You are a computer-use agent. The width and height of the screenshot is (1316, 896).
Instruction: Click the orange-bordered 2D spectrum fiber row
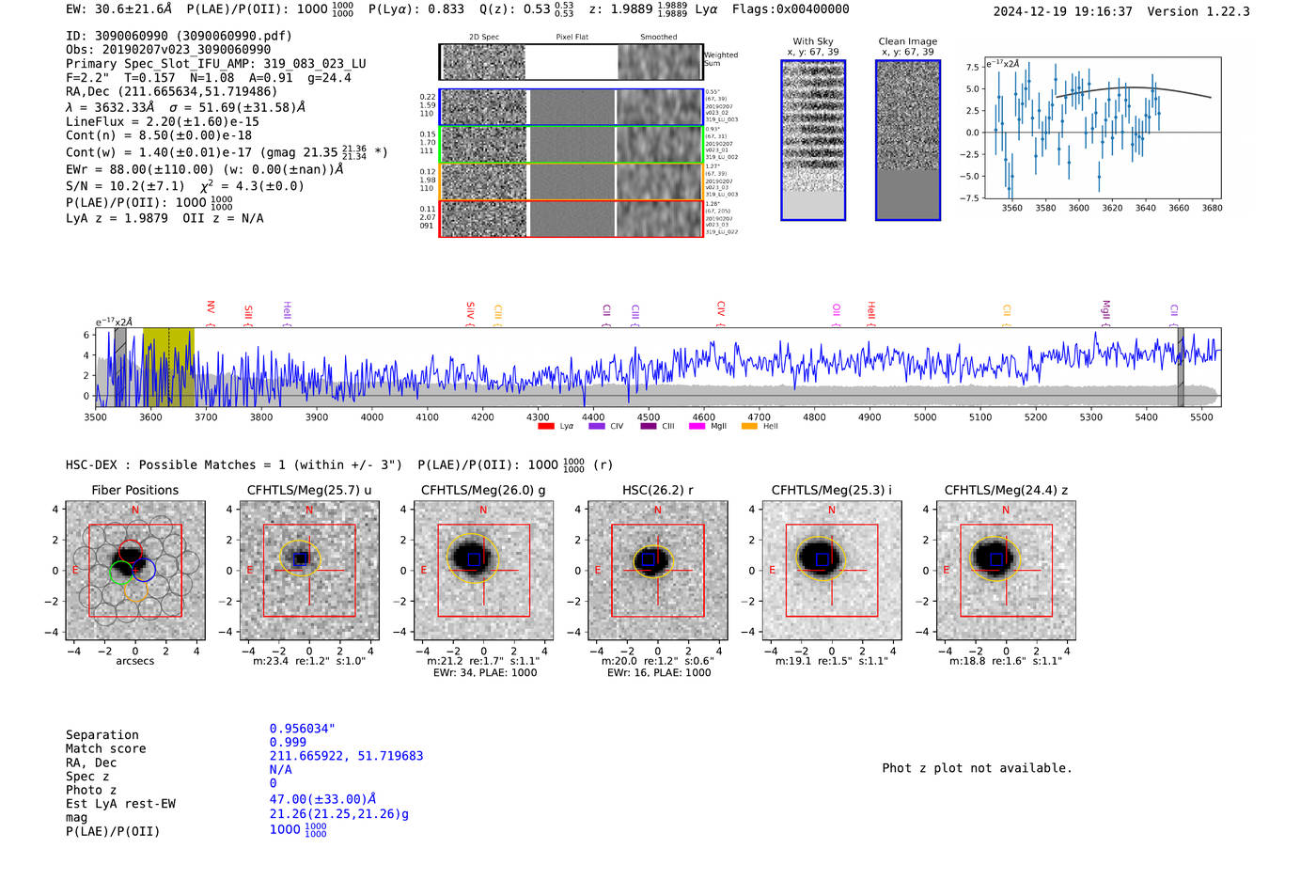[572, 181]
